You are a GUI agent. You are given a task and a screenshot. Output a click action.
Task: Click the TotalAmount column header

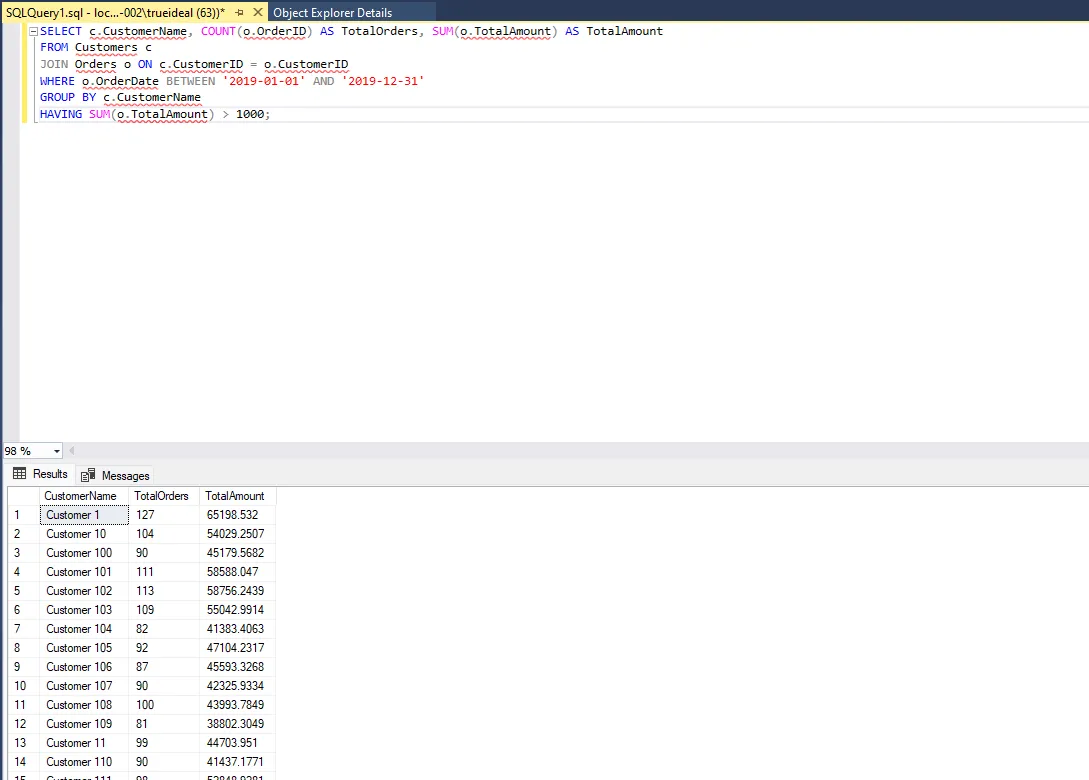click(x=236, y=496)
